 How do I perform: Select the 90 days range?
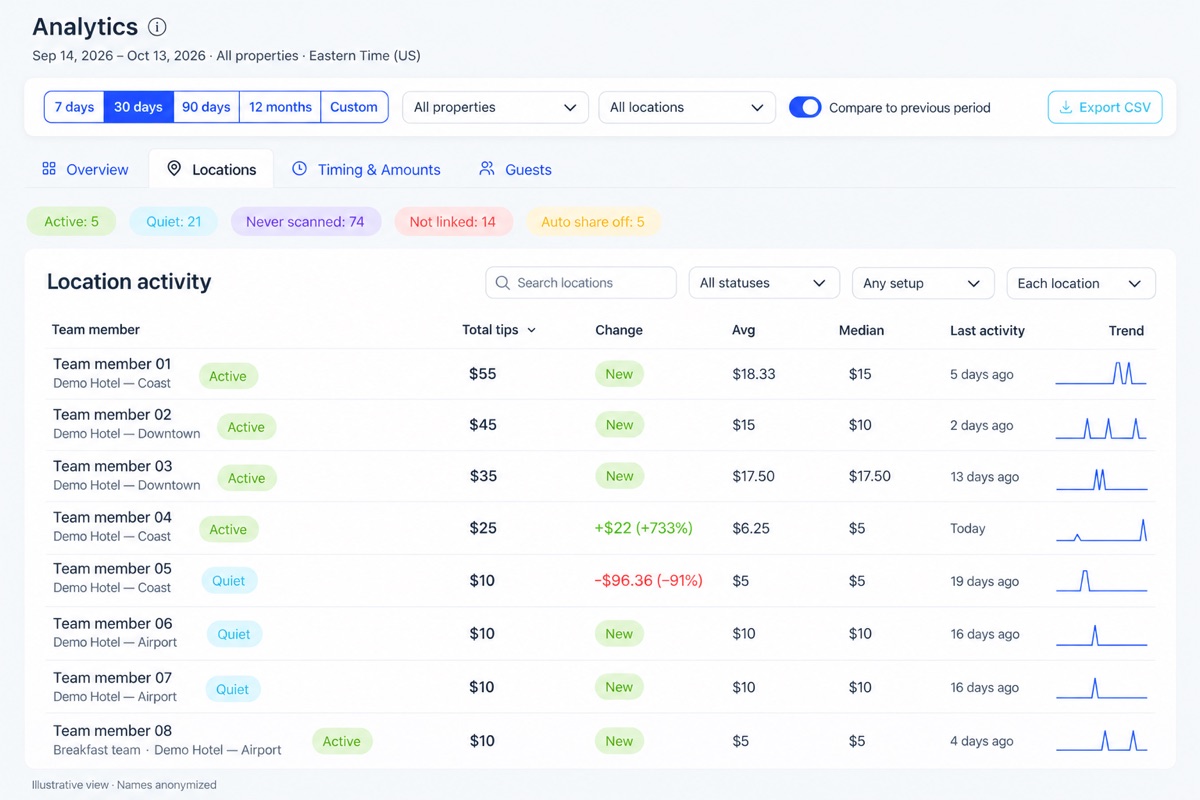(207, 107)
